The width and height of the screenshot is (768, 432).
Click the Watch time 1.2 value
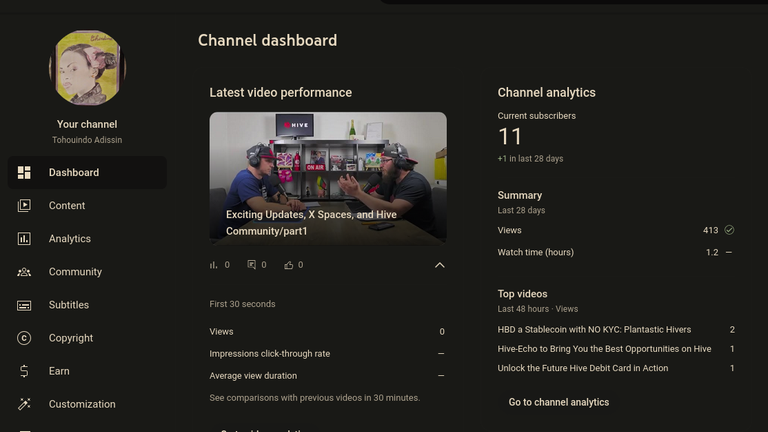tap(712, 252)
